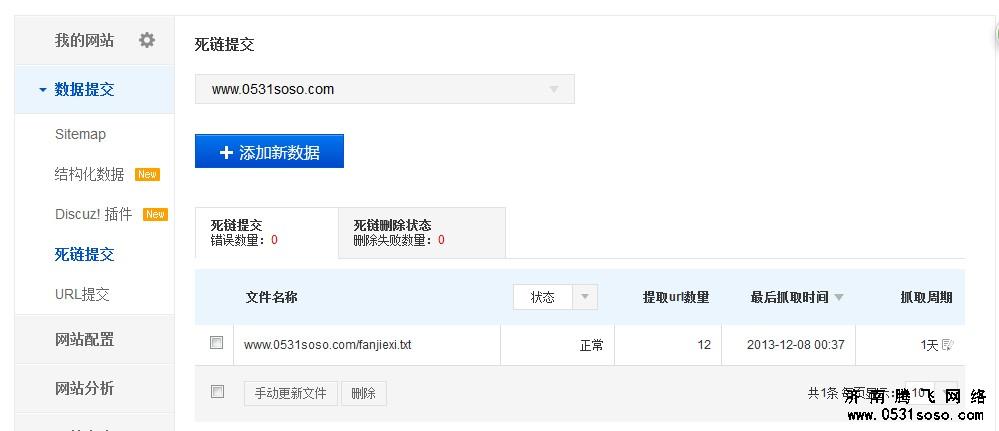999x431 pixels.
Task: Collapse the 数据提交 menu section
Action: coord(94,89)
